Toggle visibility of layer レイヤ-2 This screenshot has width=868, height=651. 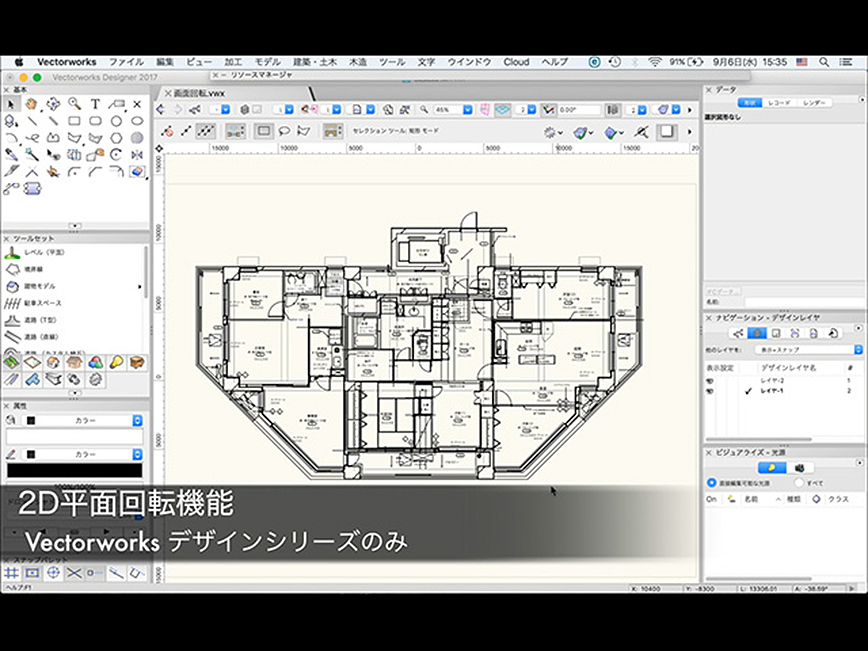coord(711,381)
